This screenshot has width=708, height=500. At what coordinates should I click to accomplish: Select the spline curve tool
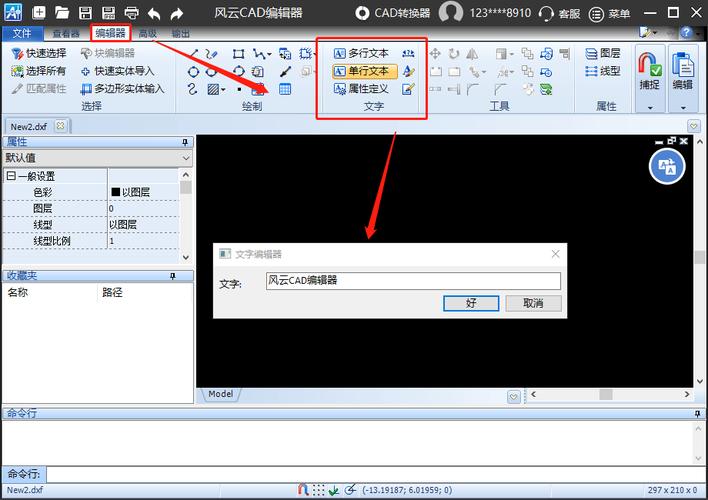[192, 89]
